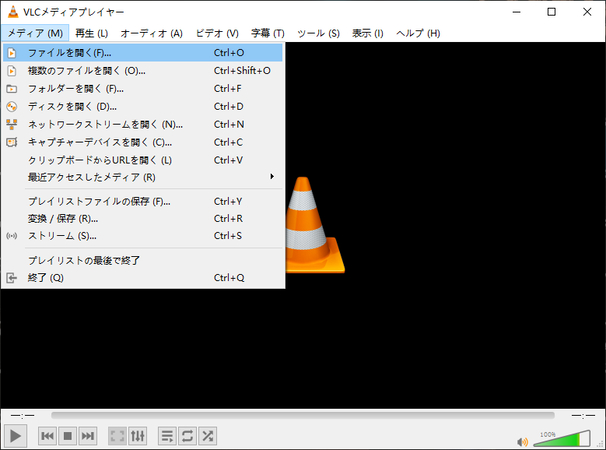606x450 pixels.
Task: Toggle fullscreen video icon
Action: click(x=117, y=436)
